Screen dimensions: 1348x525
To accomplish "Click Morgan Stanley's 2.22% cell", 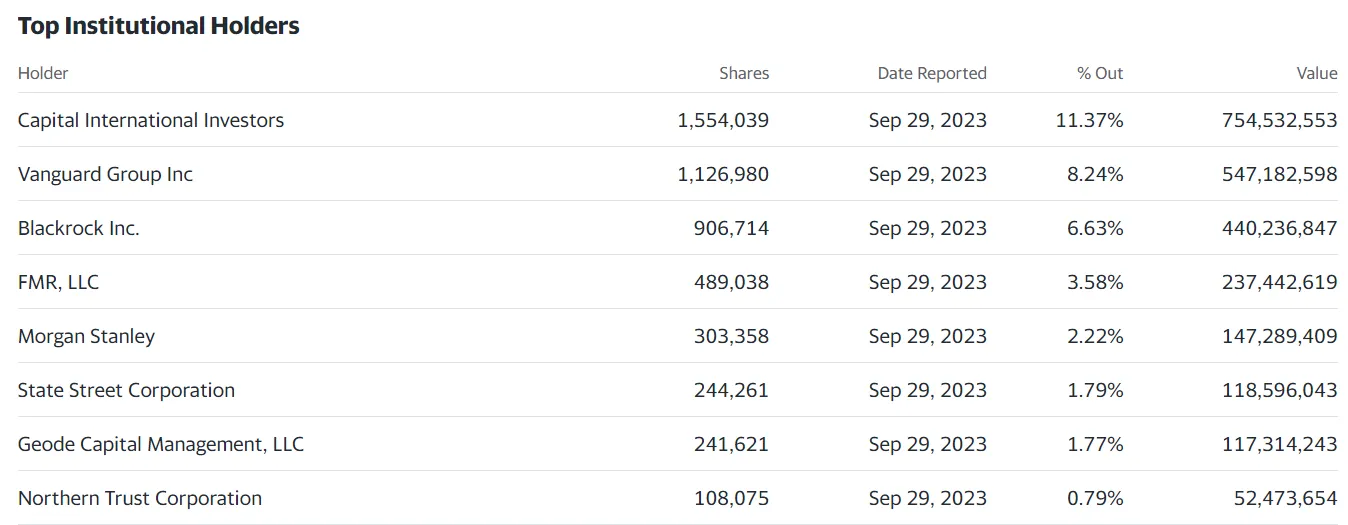I will 1095,336.
